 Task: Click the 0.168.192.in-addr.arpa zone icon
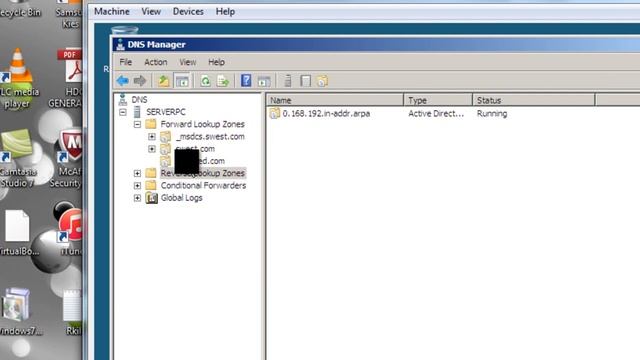[274, 113]
